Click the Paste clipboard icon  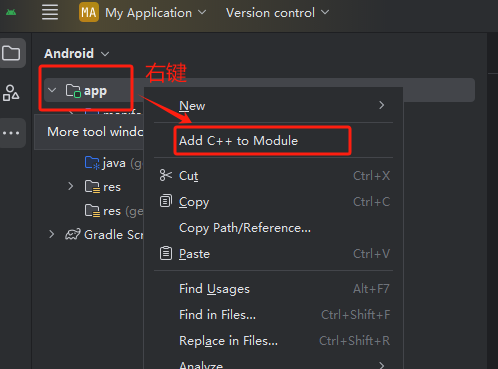pyautogui.click(x=166, y=253)
